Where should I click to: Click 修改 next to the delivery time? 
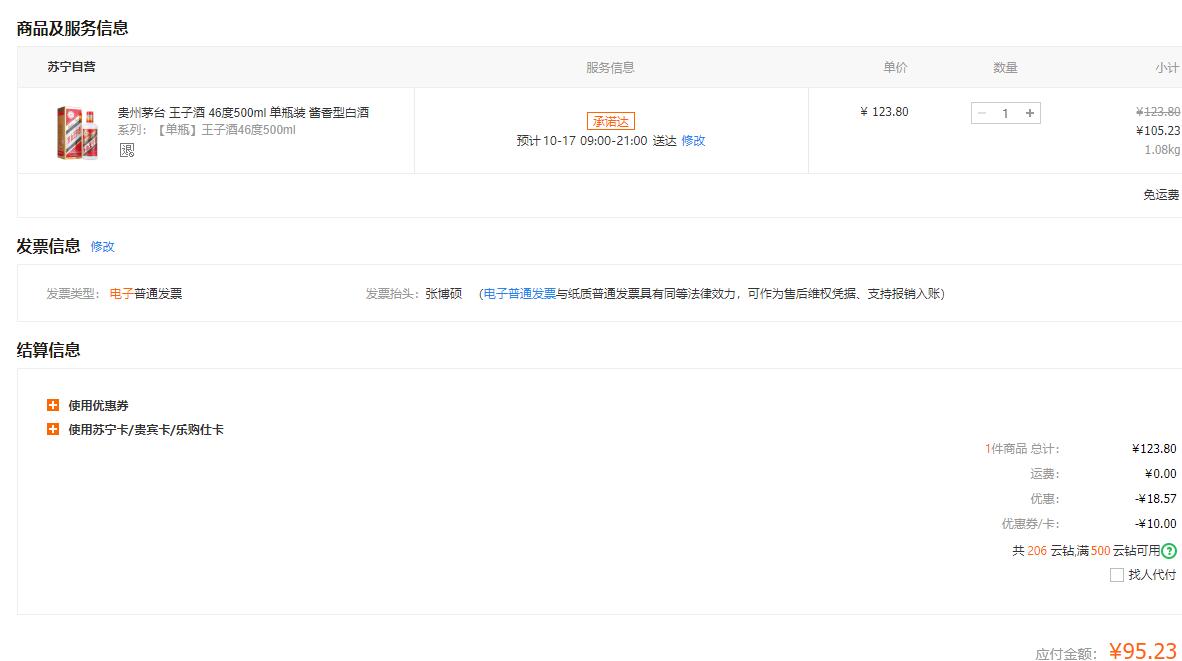pos(693,140)
